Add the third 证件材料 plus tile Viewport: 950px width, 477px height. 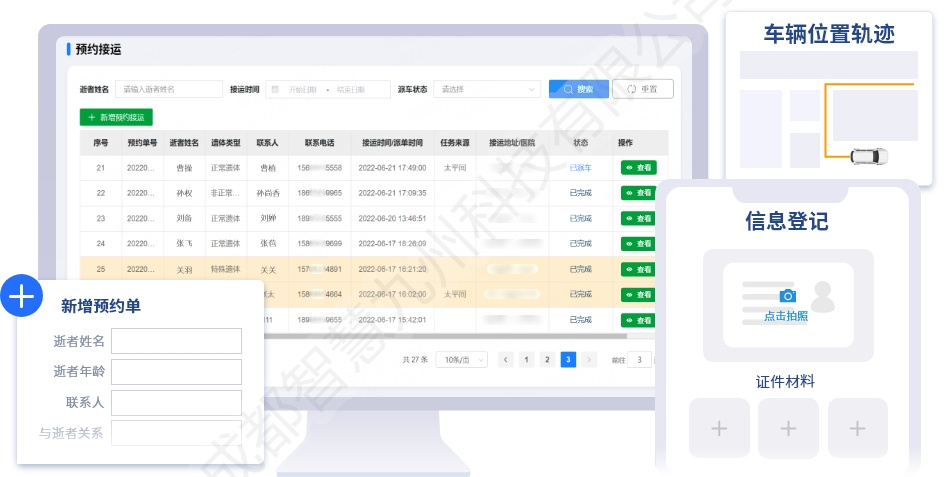(x=857, y=428)
